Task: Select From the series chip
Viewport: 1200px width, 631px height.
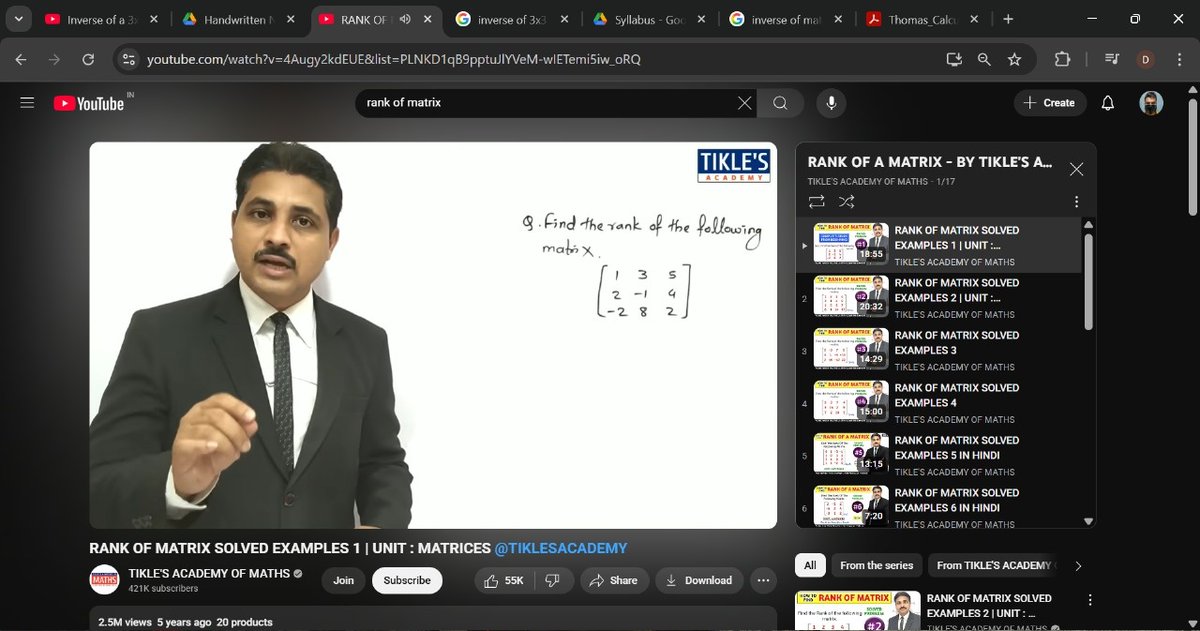Action: click(876, 565)
